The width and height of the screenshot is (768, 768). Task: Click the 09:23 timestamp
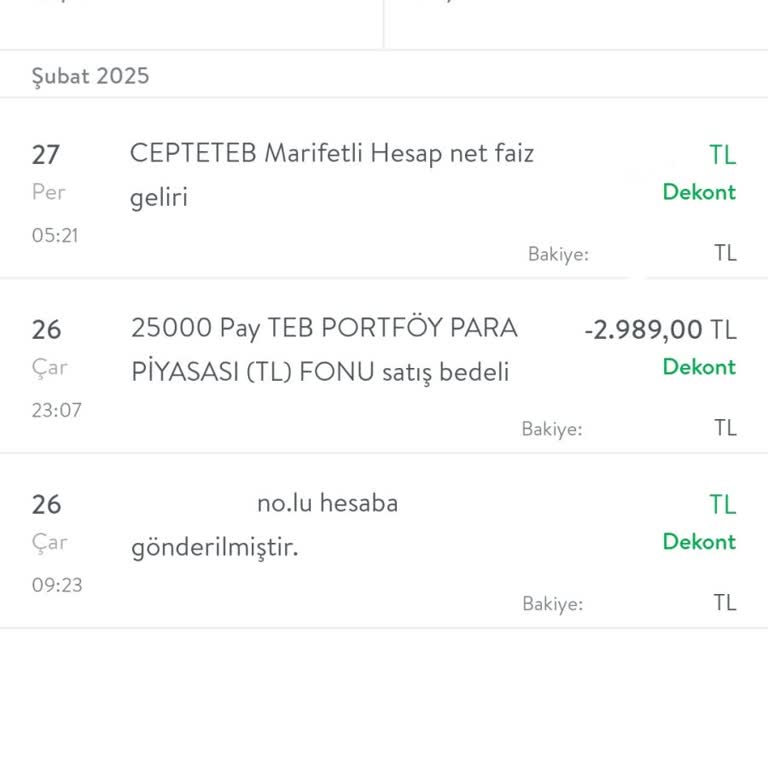(56, 585)
